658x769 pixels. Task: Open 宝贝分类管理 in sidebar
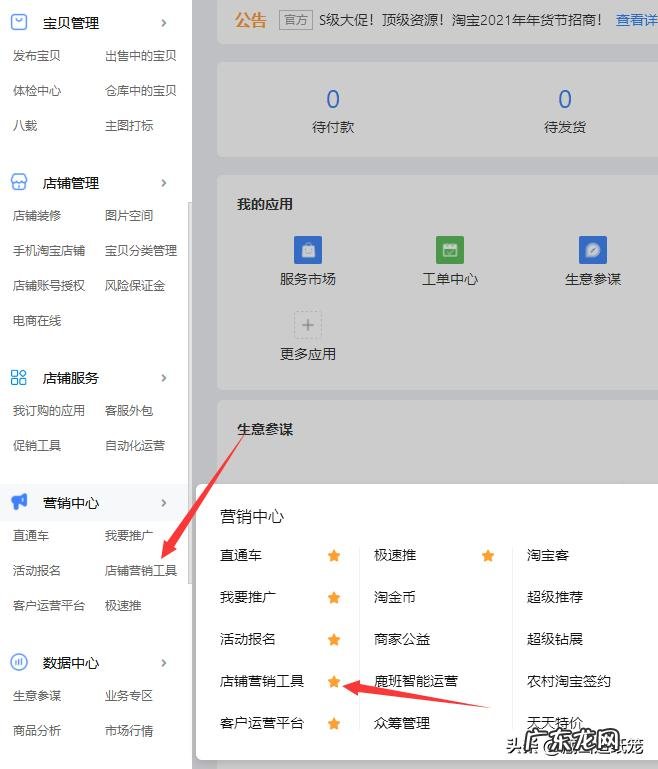141,251
